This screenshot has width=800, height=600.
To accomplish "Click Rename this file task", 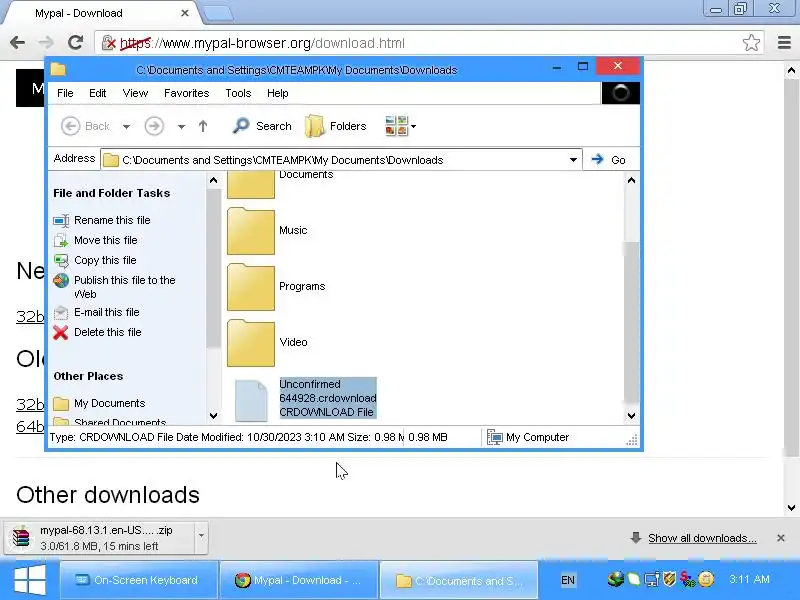I will point(112,220).
